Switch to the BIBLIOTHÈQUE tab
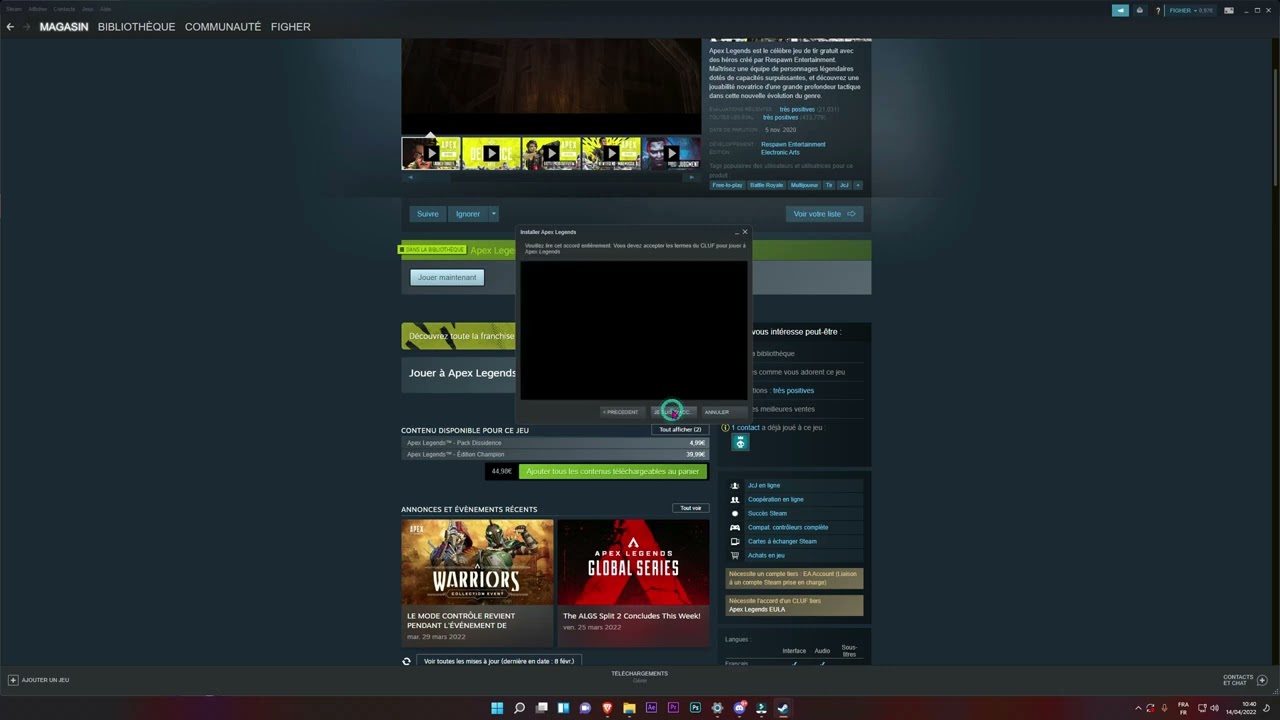 [x=136, y=27]
